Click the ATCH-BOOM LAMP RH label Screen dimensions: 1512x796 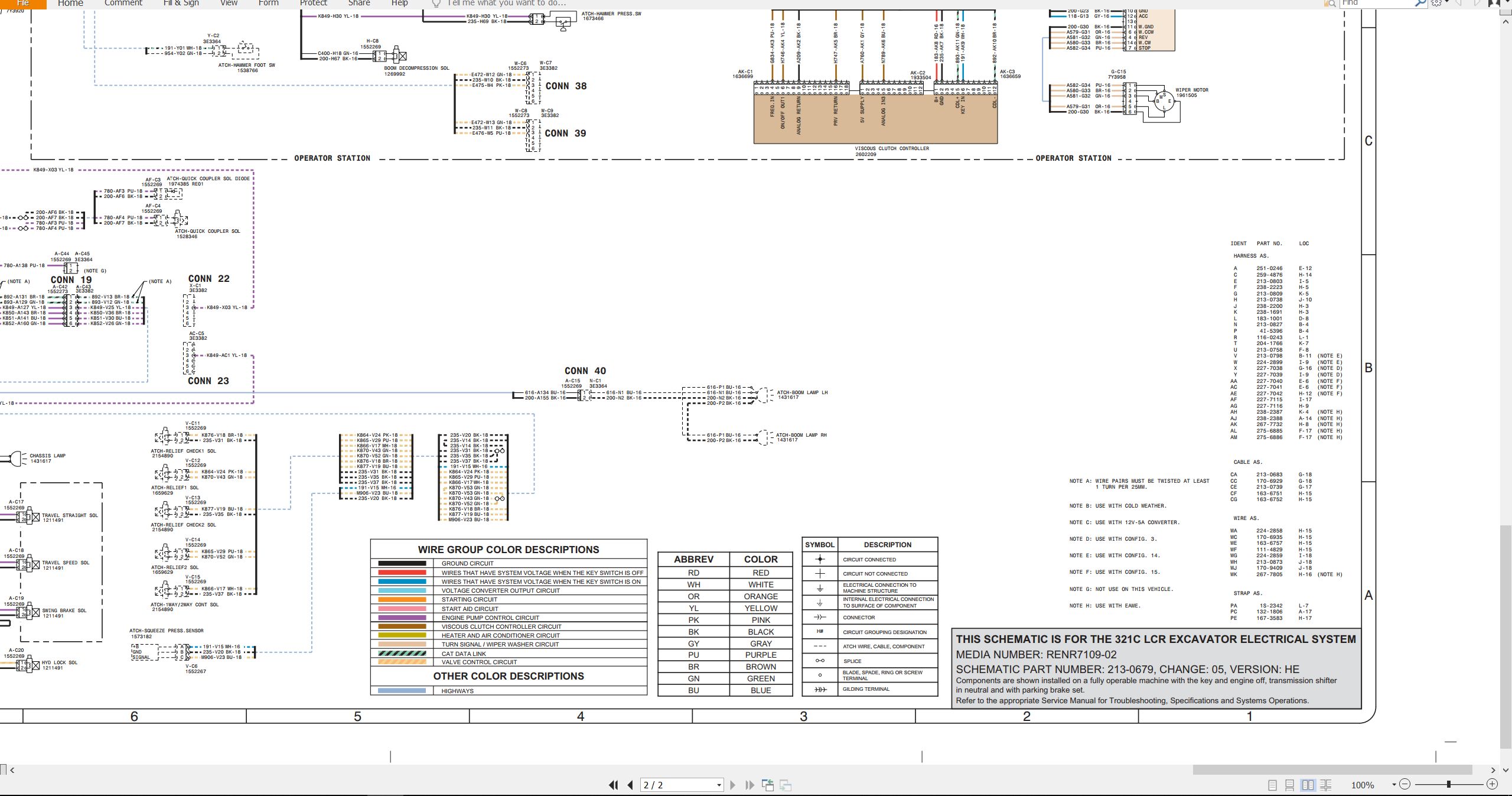(x=801, y=435)
